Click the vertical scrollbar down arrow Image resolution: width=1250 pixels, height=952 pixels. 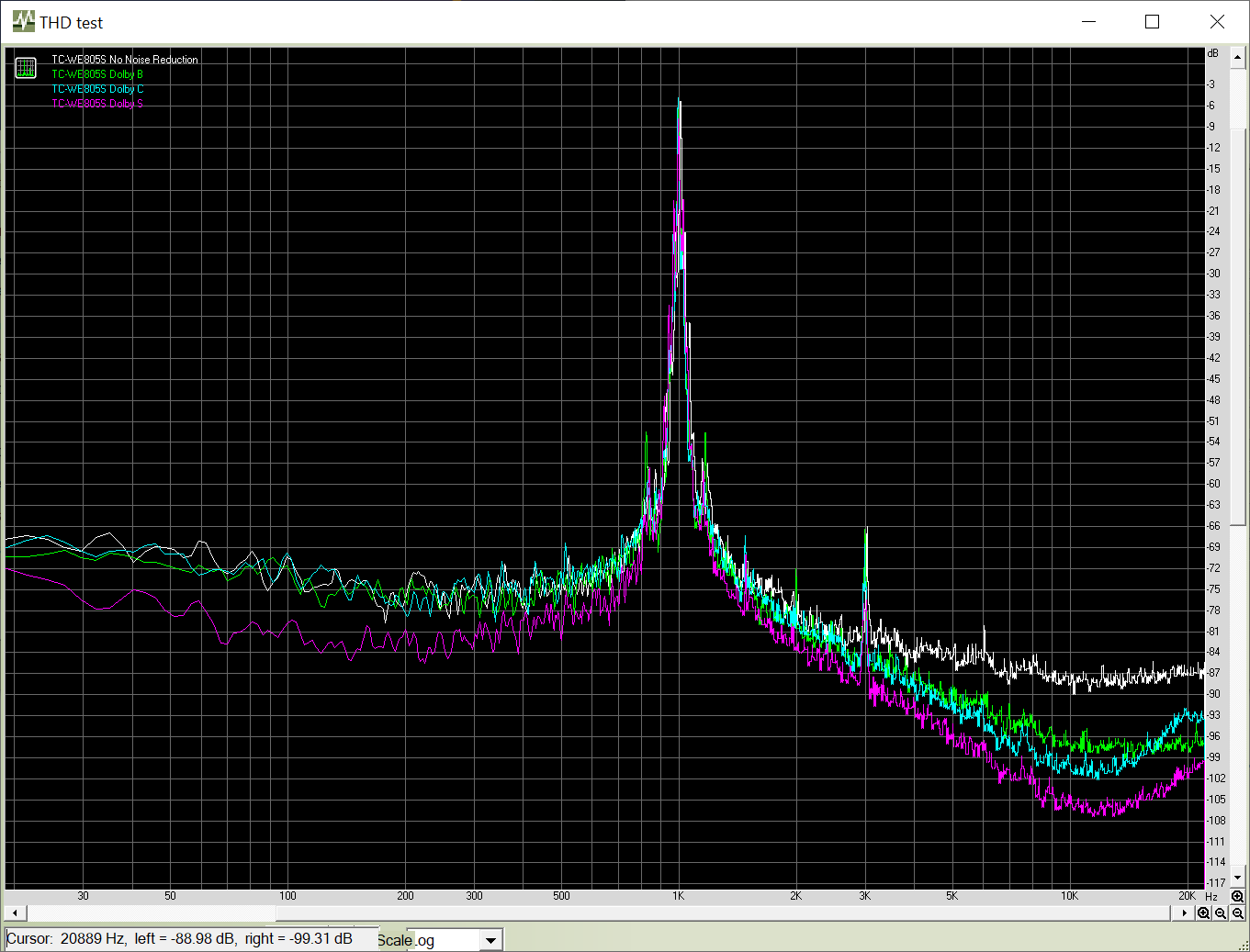1237,879
